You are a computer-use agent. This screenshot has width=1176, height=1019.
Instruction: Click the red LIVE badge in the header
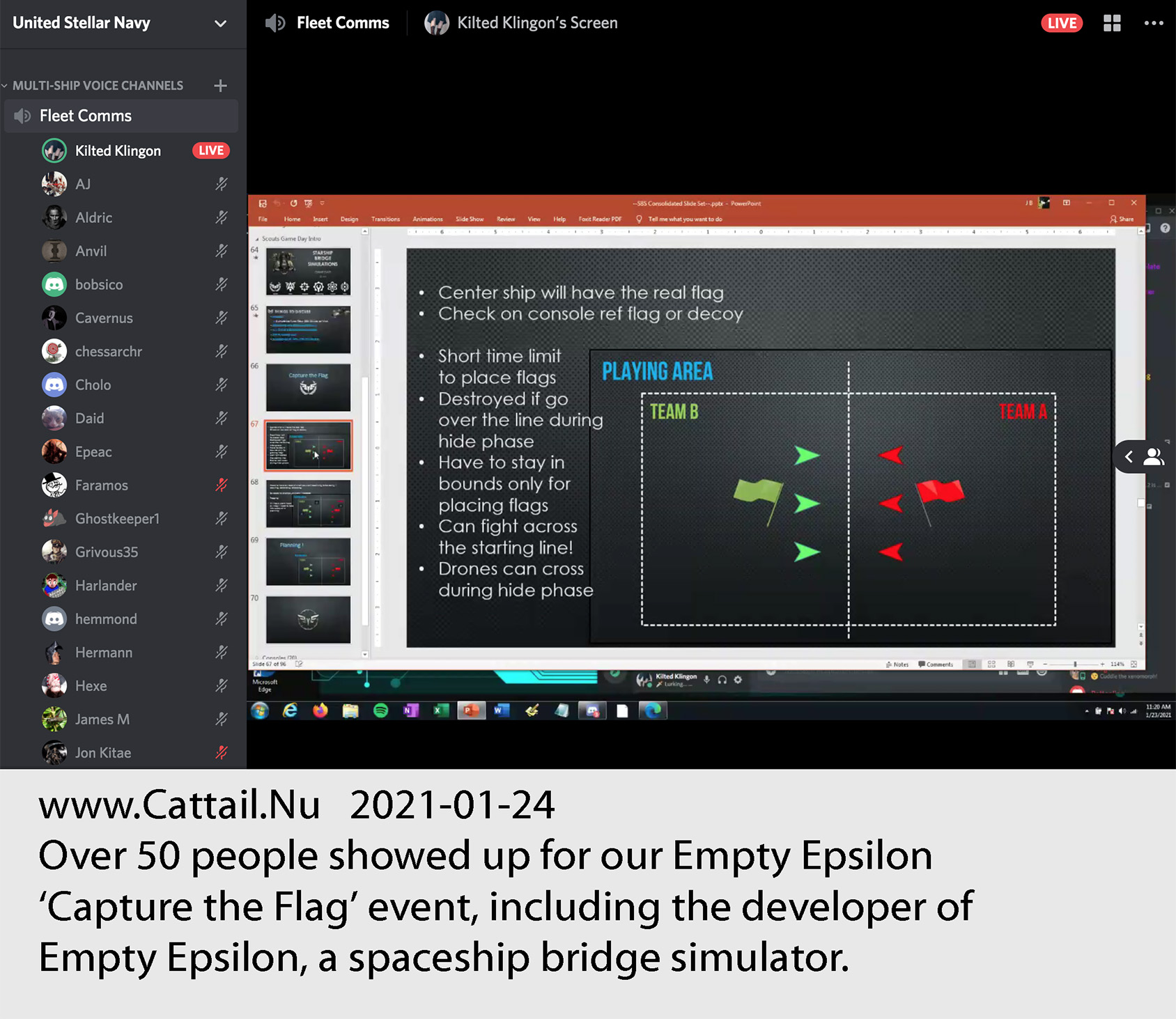pyautogui.click(x=1062, y=23)
